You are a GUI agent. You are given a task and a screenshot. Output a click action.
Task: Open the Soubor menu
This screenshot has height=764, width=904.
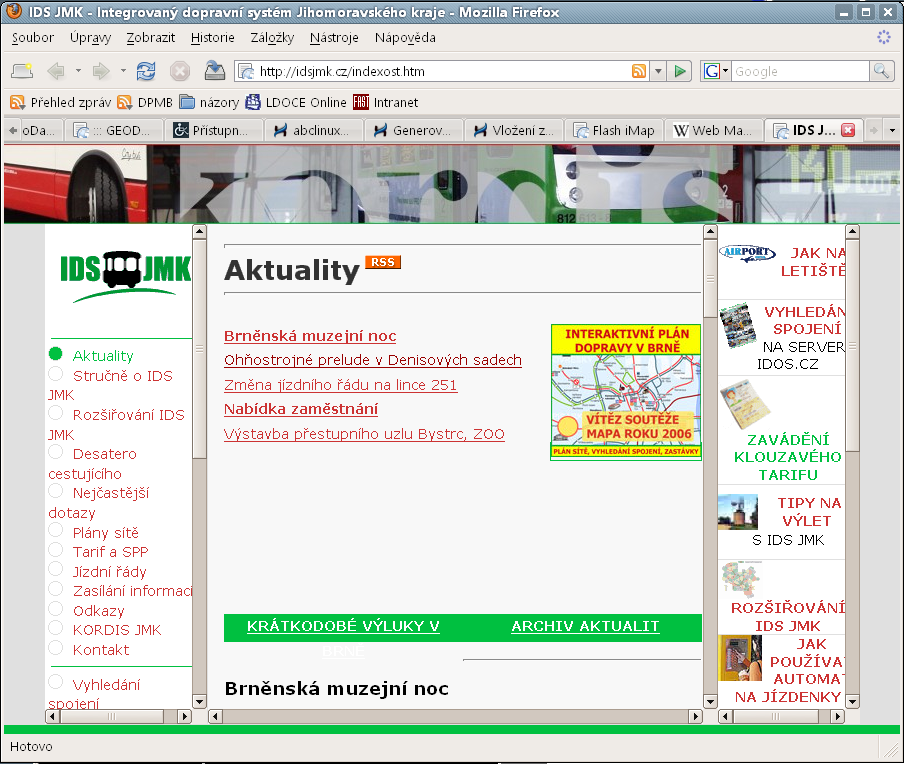pos(33,38)
